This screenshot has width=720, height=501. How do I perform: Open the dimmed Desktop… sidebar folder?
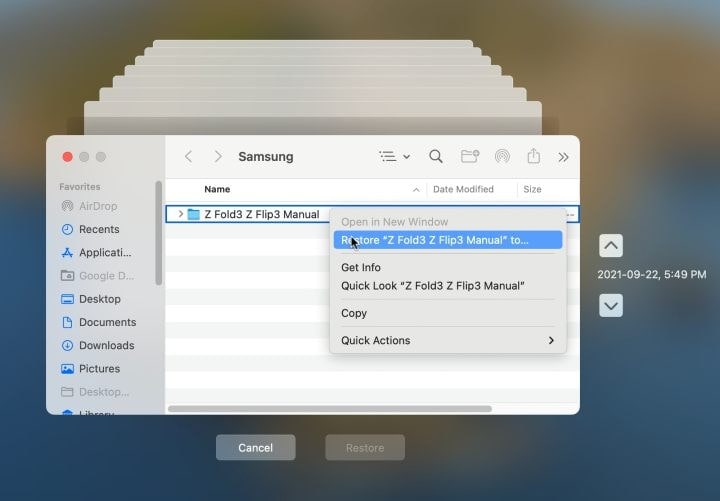[x=96, y=392]
